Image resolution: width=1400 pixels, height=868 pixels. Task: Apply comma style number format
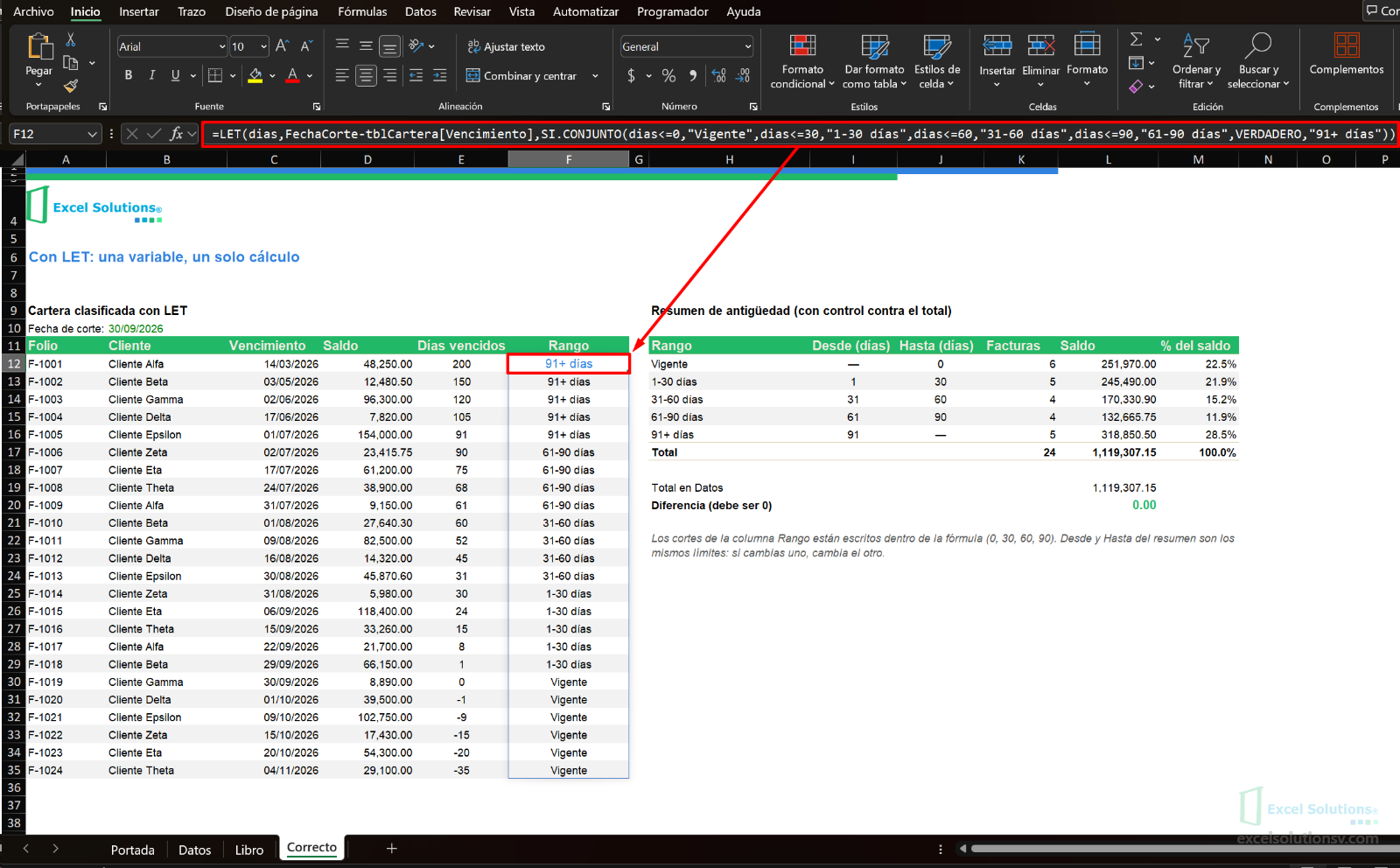[693, 76]
